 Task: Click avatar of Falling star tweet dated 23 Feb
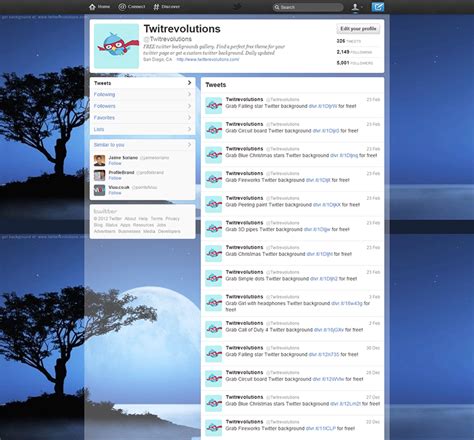click(x=213, y=105)
